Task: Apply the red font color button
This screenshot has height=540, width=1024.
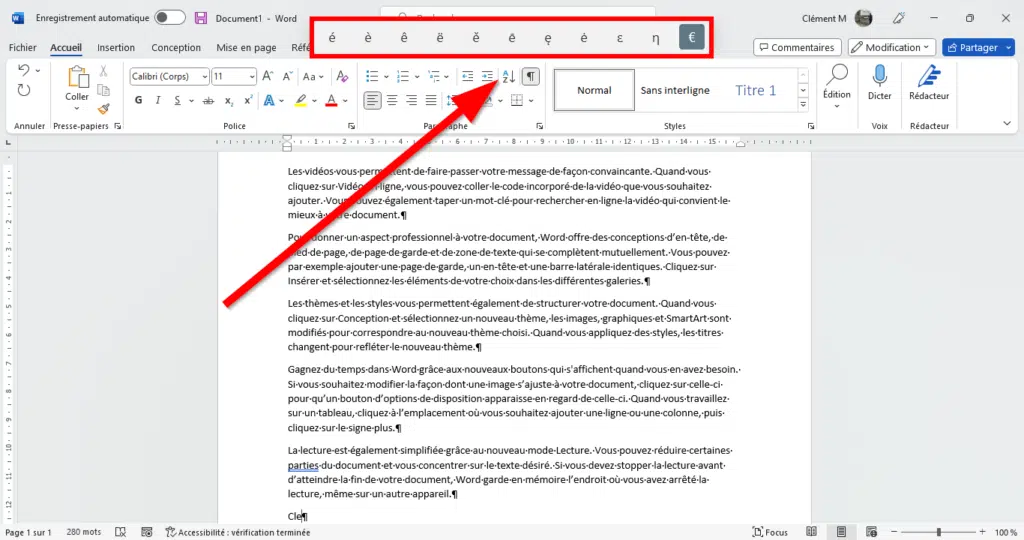Action: (x=331, y=101)
